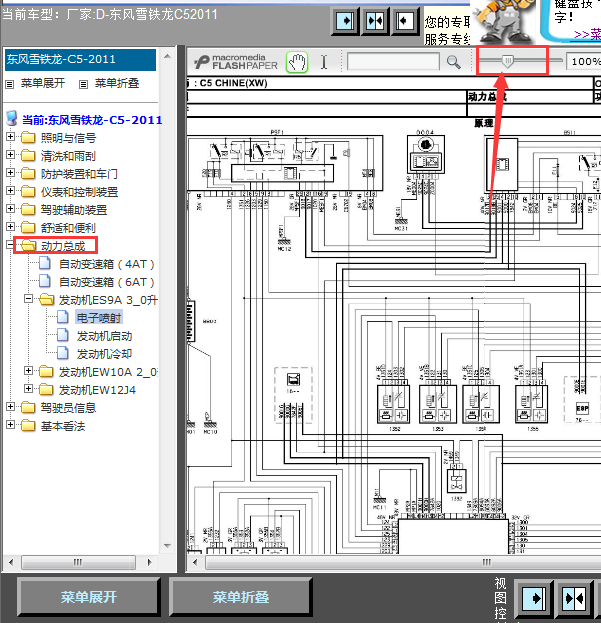The height and width of the screenshot is (623, 601).
Task: Click the bottom right-arrow view control
Action: click(x=534, y=598)
